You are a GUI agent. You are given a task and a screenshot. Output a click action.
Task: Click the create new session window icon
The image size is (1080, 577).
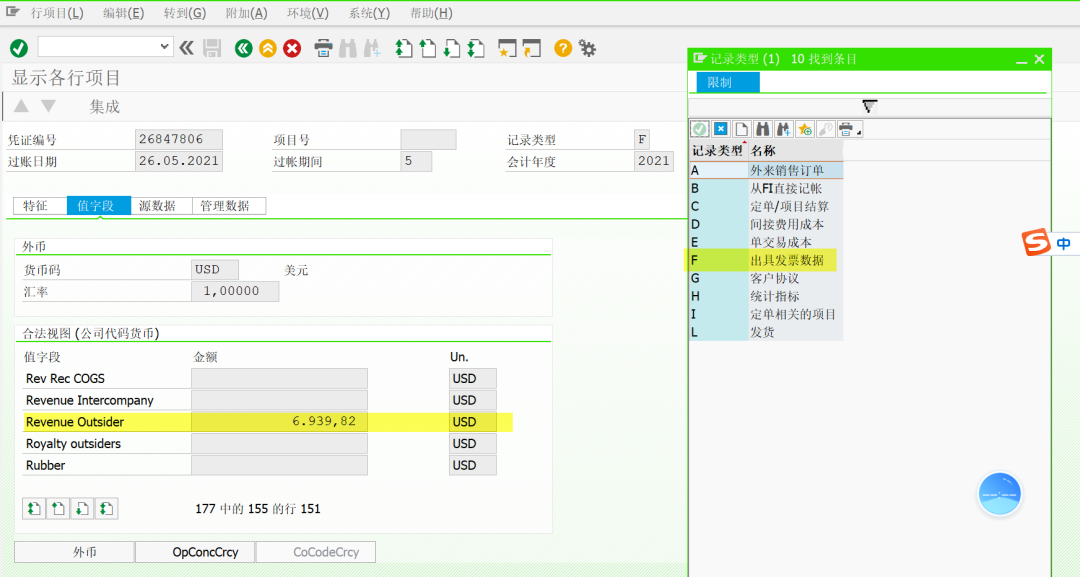pyautogui.click(x=507, y=48)
